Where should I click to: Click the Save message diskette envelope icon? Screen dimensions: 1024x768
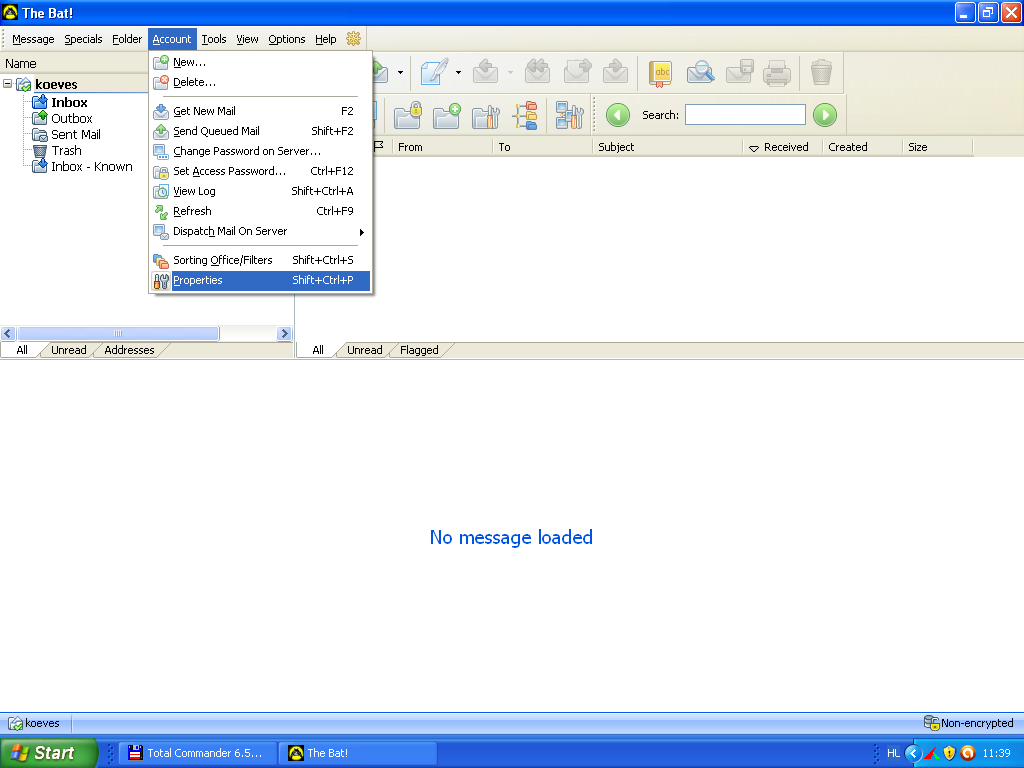[x=739, y=72]
